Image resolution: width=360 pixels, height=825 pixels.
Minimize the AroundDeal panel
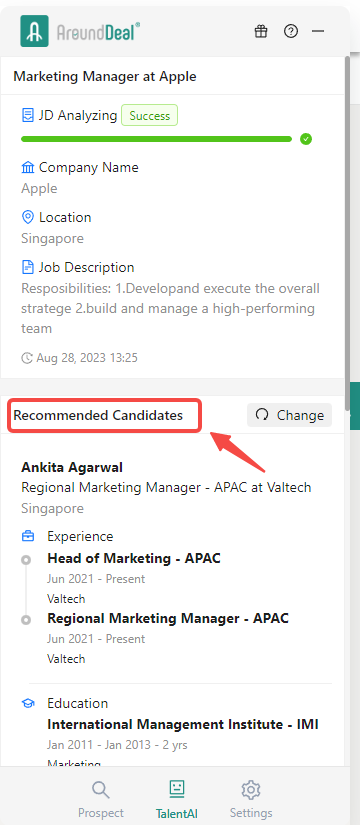(318, 31)
